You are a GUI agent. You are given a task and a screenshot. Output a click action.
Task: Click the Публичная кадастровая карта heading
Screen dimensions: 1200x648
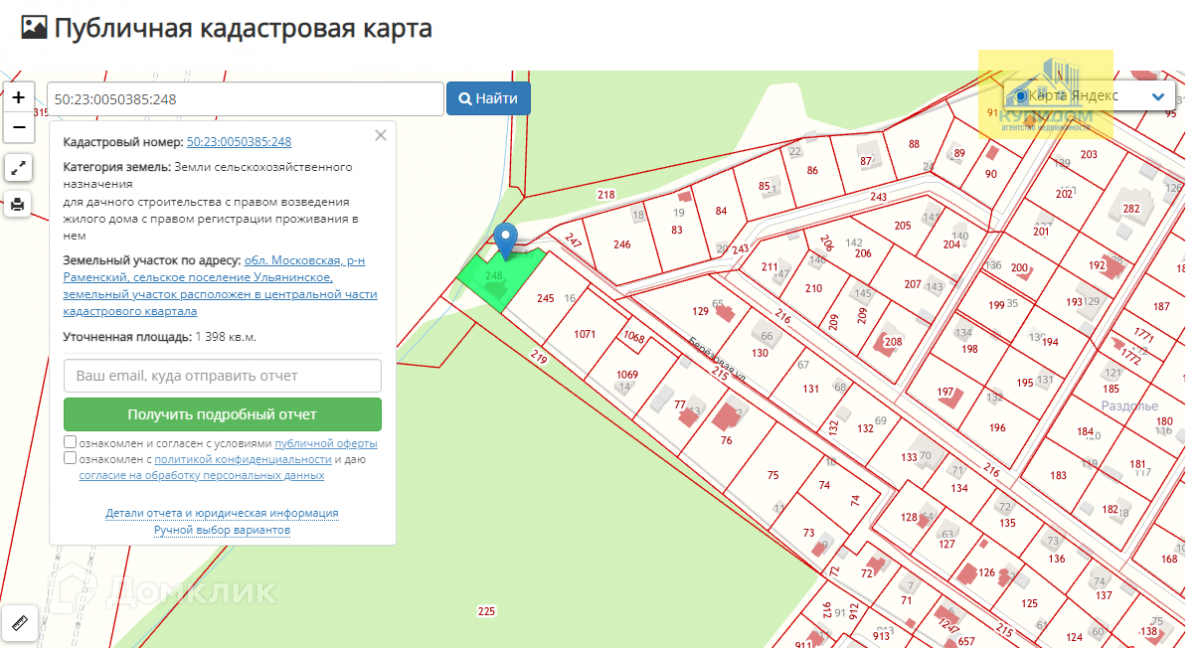pos(243,28)
